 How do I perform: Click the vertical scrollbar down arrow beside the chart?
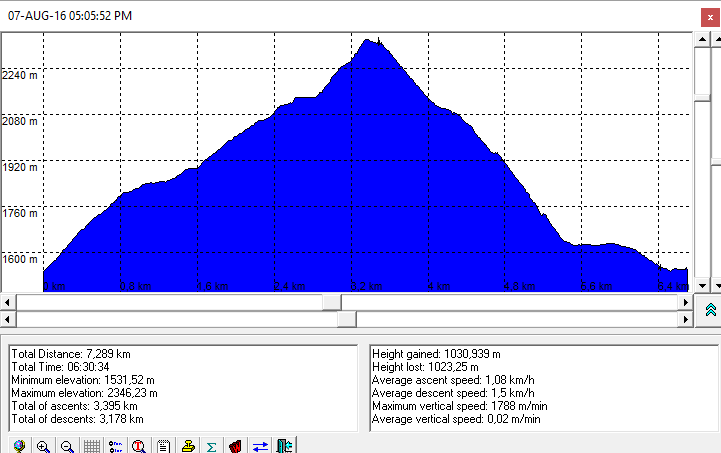tap(702, 285)
